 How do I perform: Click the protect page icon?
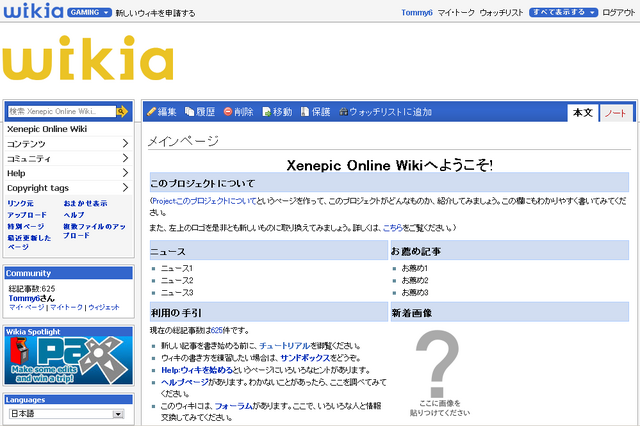coord(305,111)
